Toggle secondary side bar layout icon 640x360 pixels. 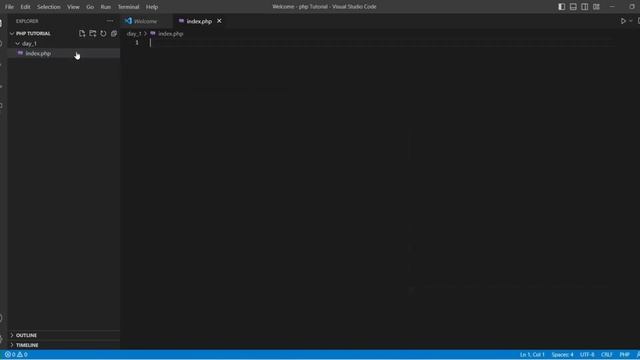(x=584, y=7)
